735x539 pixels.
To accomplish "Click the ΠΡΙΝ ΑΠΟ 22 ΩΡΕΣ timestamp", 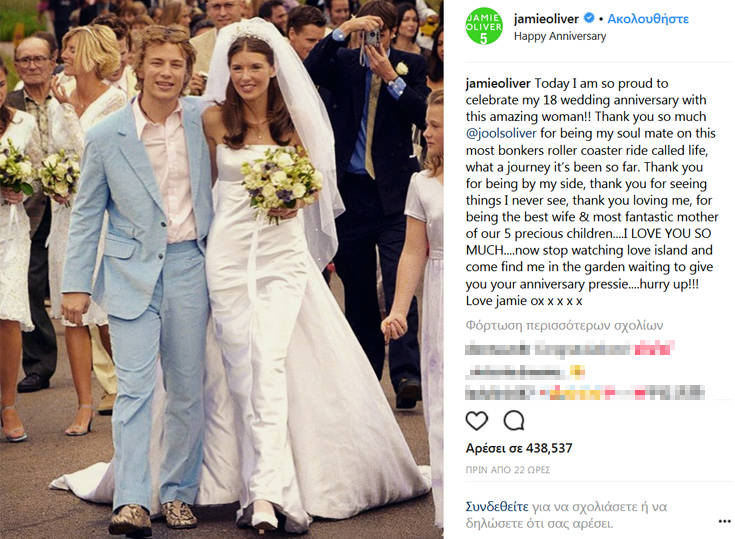I will coord(508,470).
